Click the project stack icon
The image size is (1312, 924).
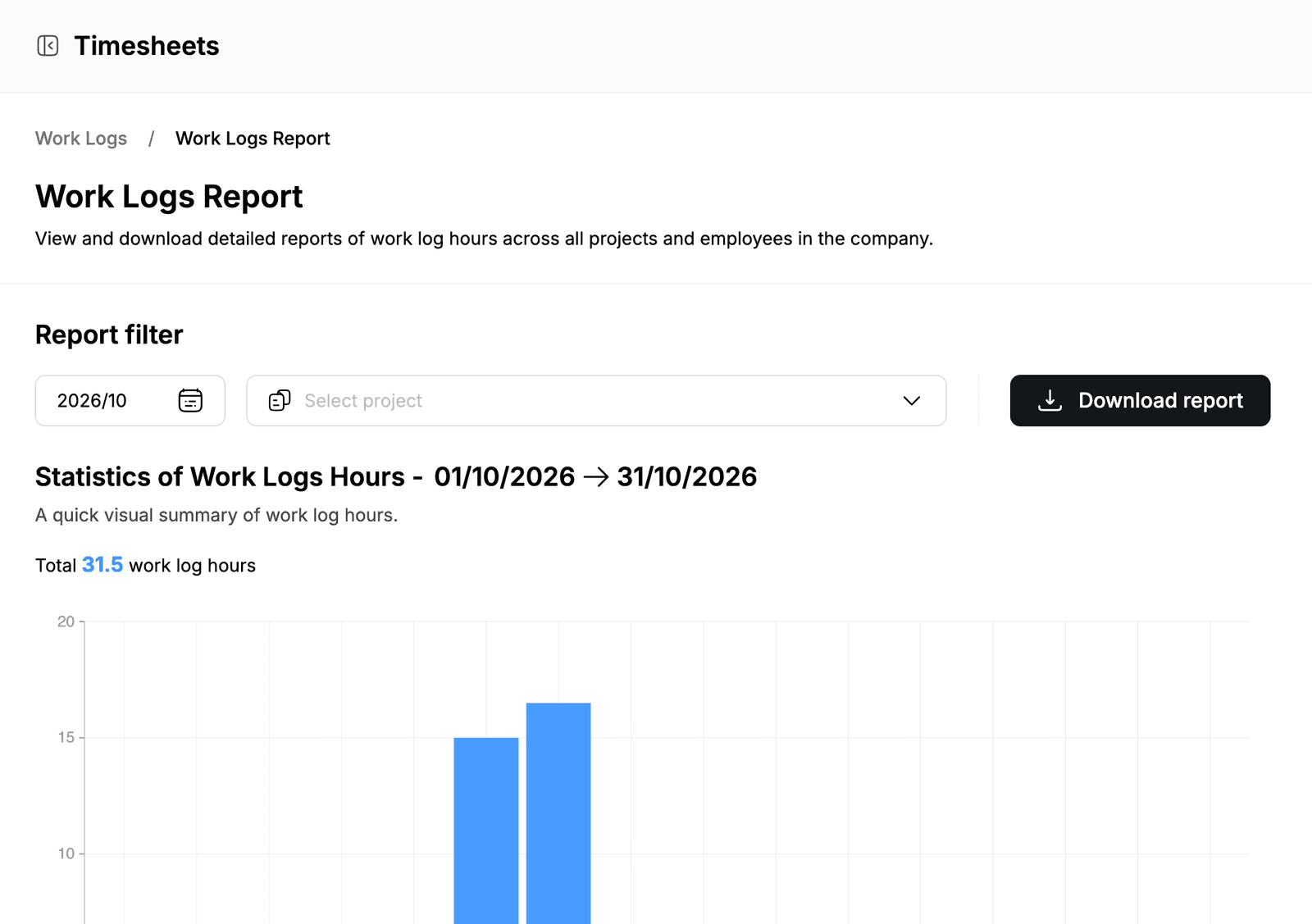[x=280, y=400]
